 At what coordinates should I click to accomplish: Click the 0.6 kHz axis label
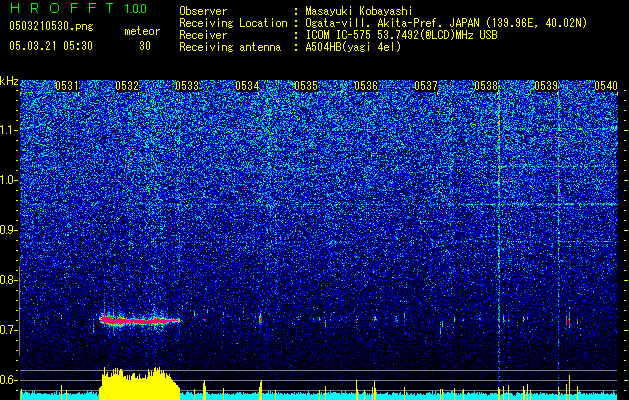click(x=8, y=380)
